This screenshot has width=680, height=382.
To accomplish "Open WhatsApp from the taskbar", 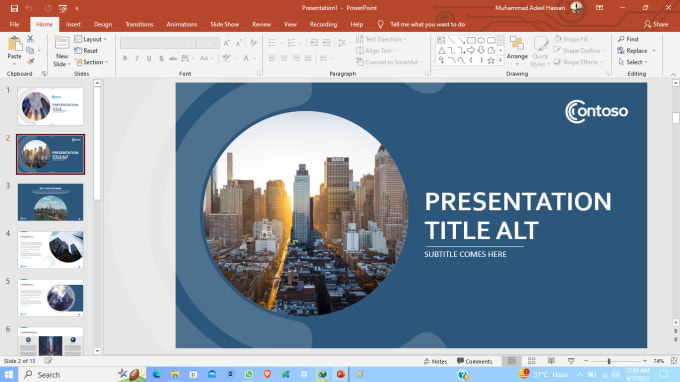I will point(248,374).
